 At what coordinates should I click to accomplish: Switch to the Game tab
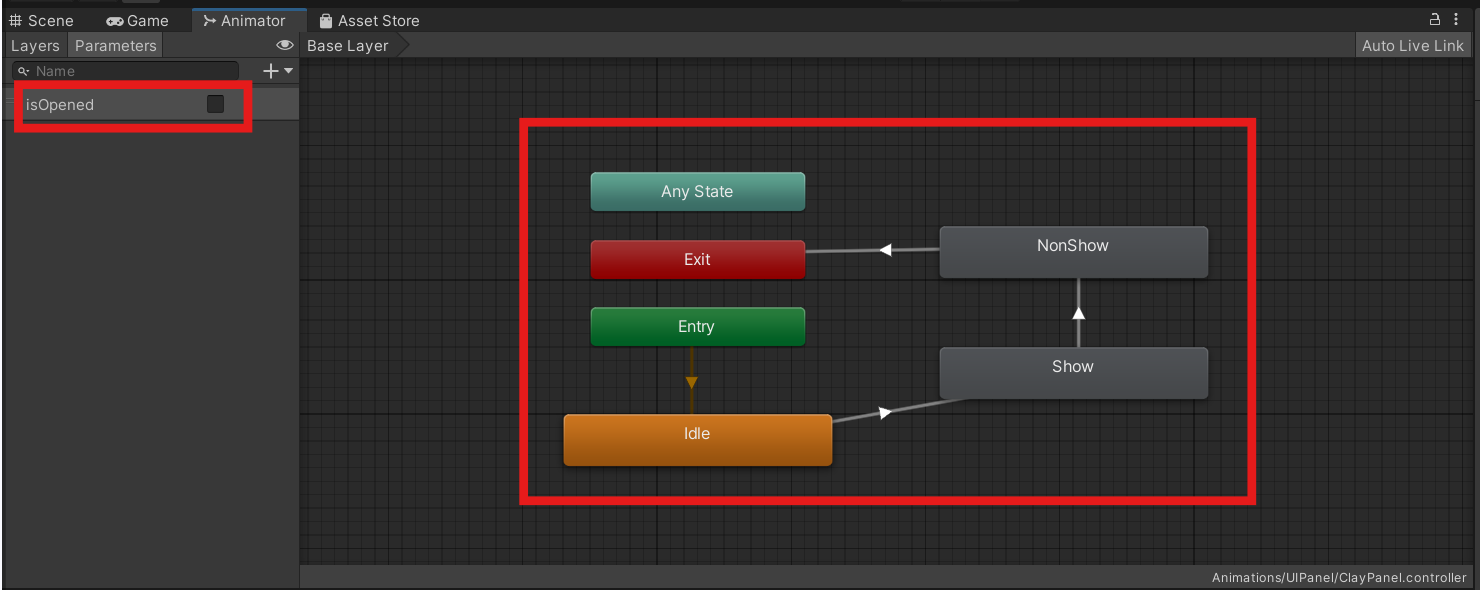(137, 20)
